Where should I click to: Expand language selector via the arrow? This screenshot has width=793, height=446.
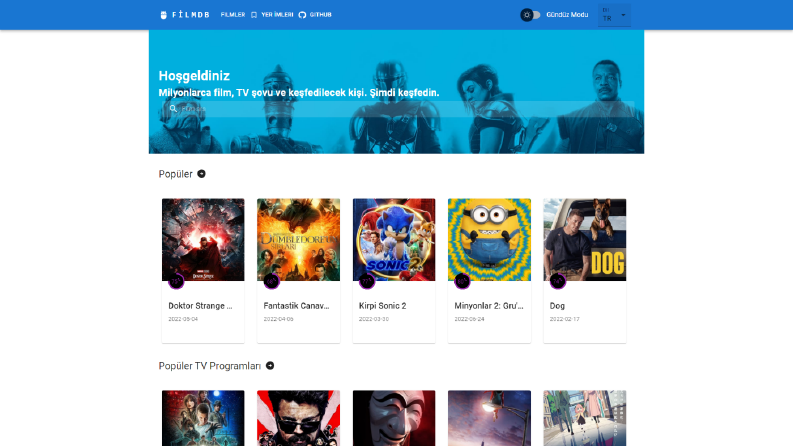[x=623, y=15]
